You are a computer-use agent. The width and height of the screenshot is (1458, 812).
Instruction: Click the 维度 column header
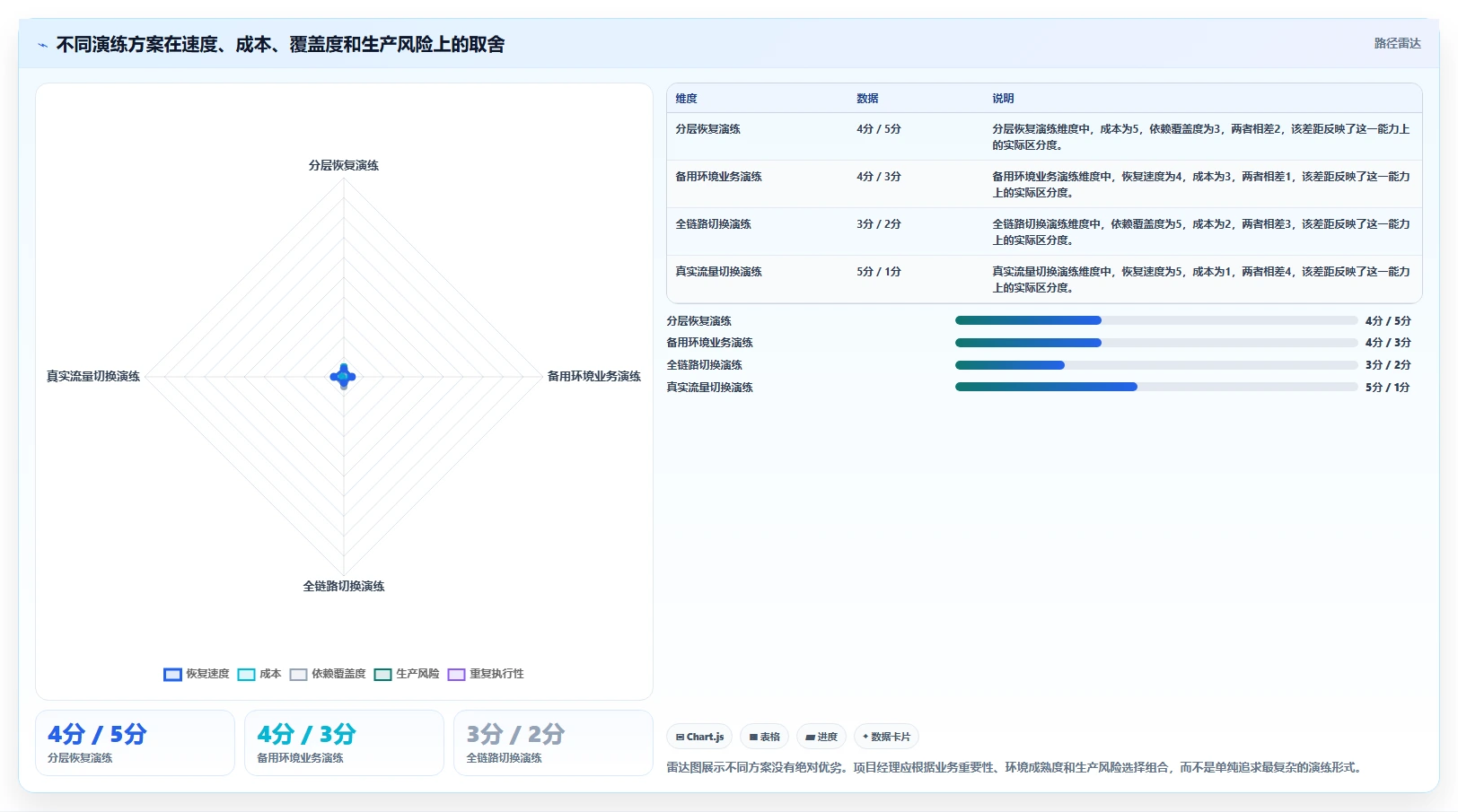(x=686, y=99)
